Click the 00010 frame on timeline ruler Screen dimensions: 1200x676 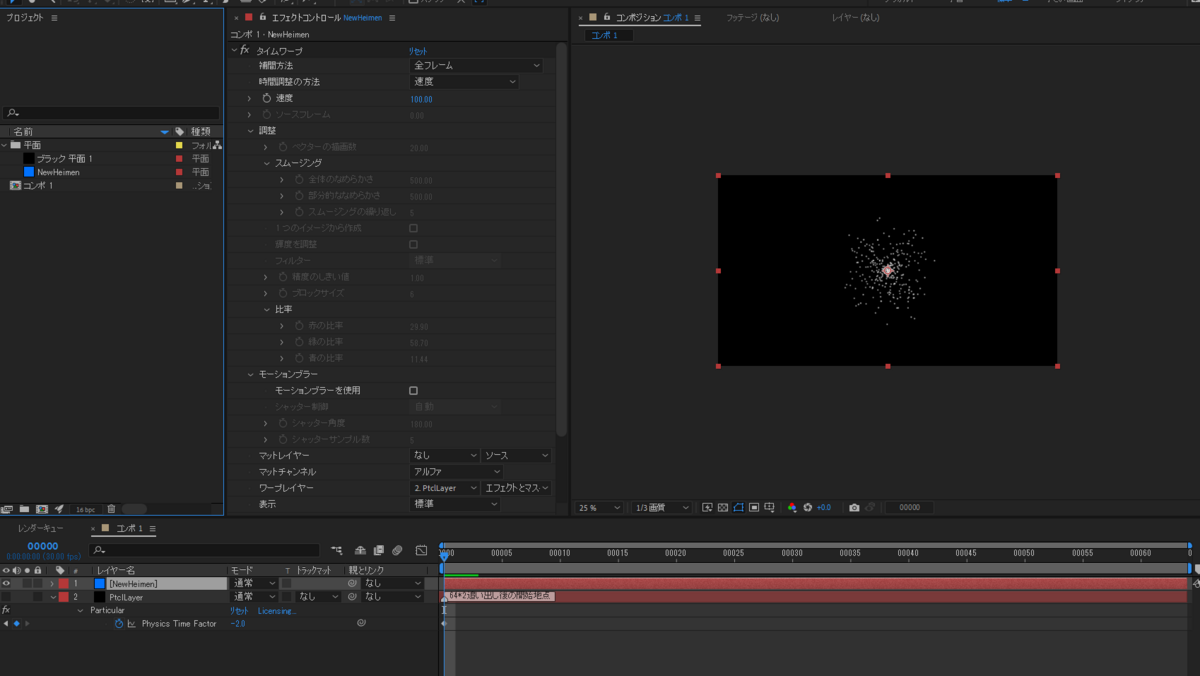(x=559, y=553)
